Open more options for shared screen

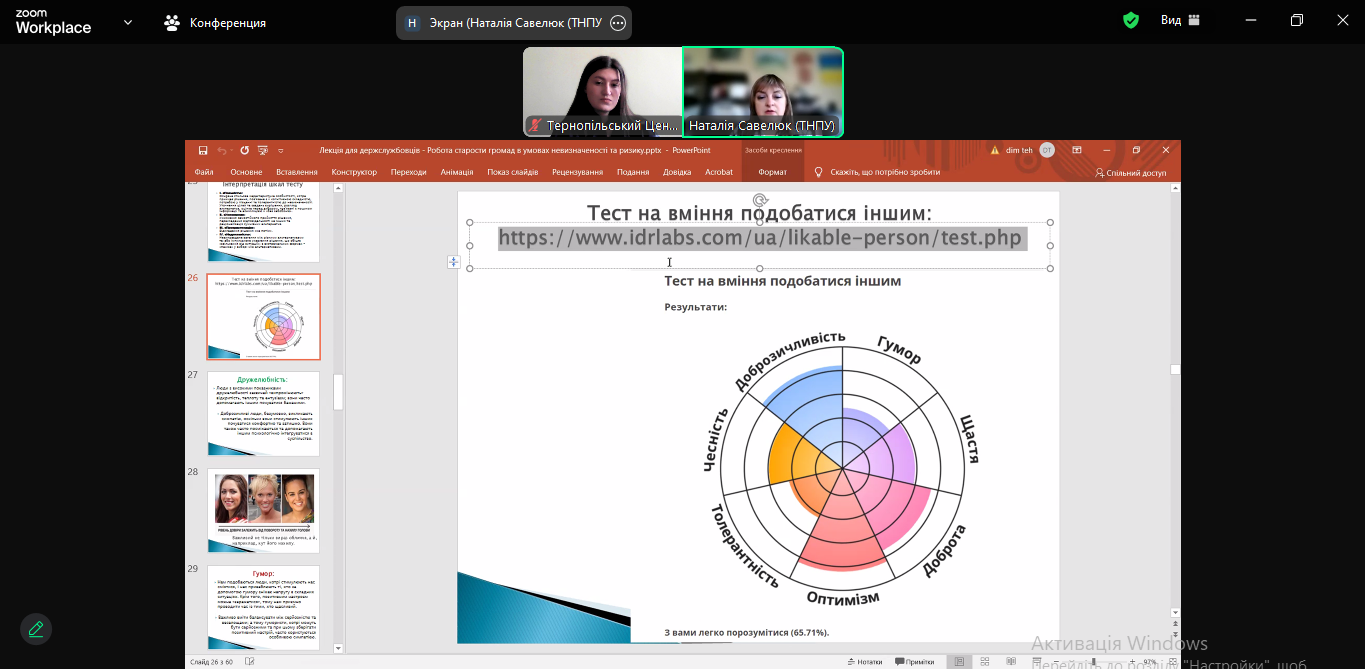point(618,23)
